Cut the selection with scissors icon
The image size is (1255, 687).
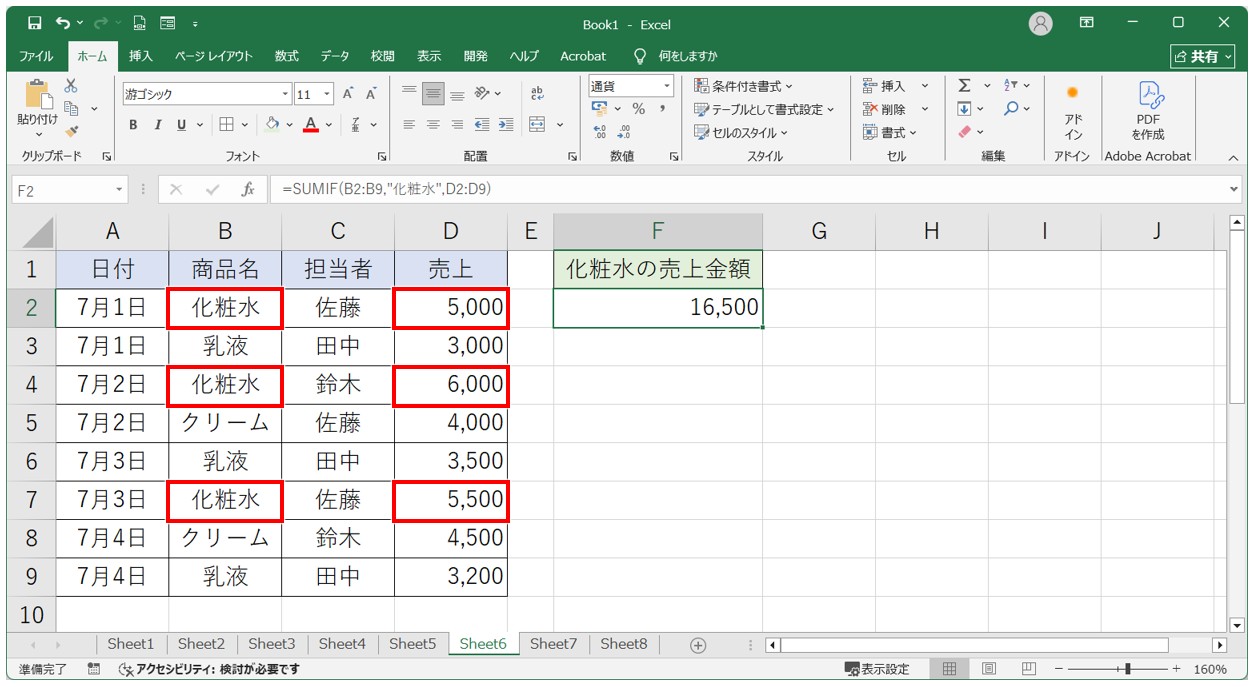(71, 86)
